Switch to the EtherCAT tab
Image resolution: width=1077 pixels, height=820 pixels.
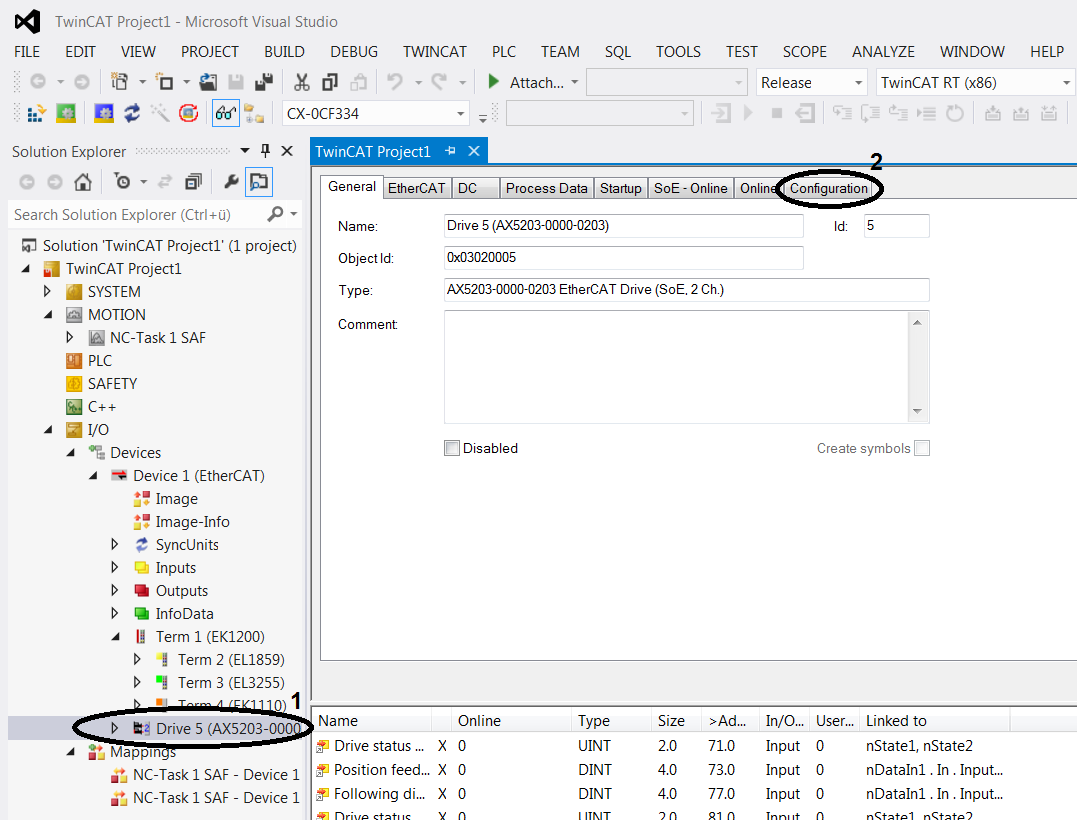point(416,188)
